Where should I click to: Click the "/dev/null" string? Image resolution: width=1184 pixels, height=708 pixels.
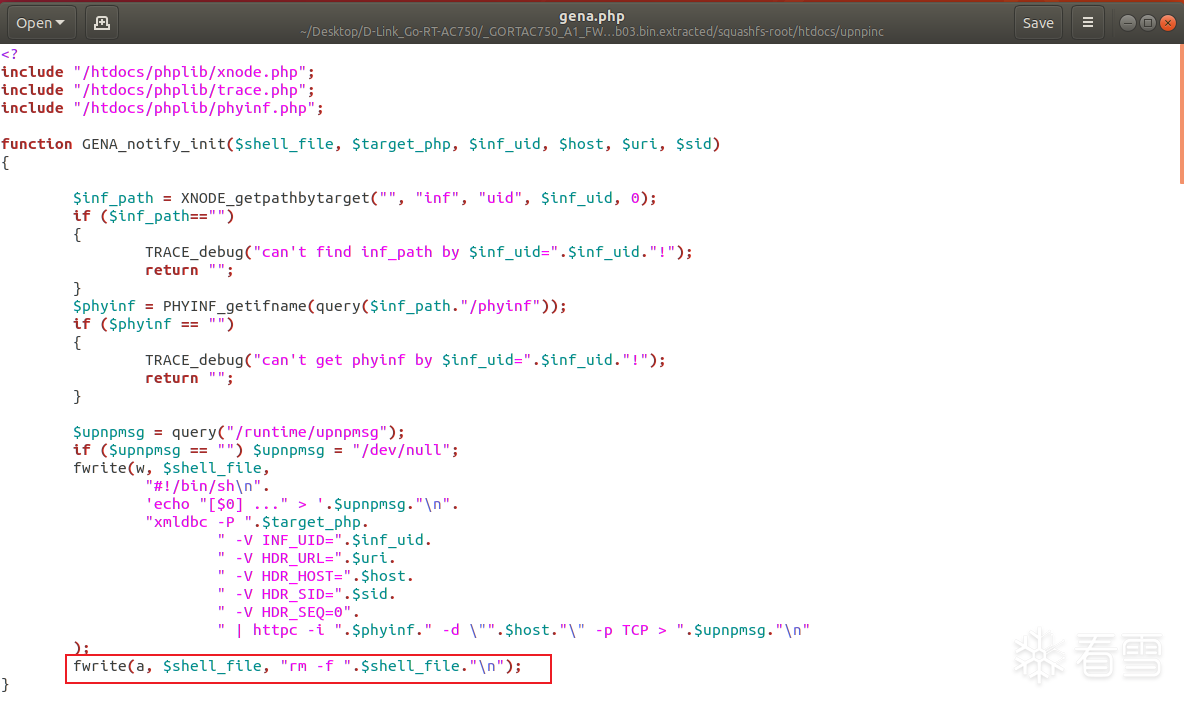coord(401,450)
